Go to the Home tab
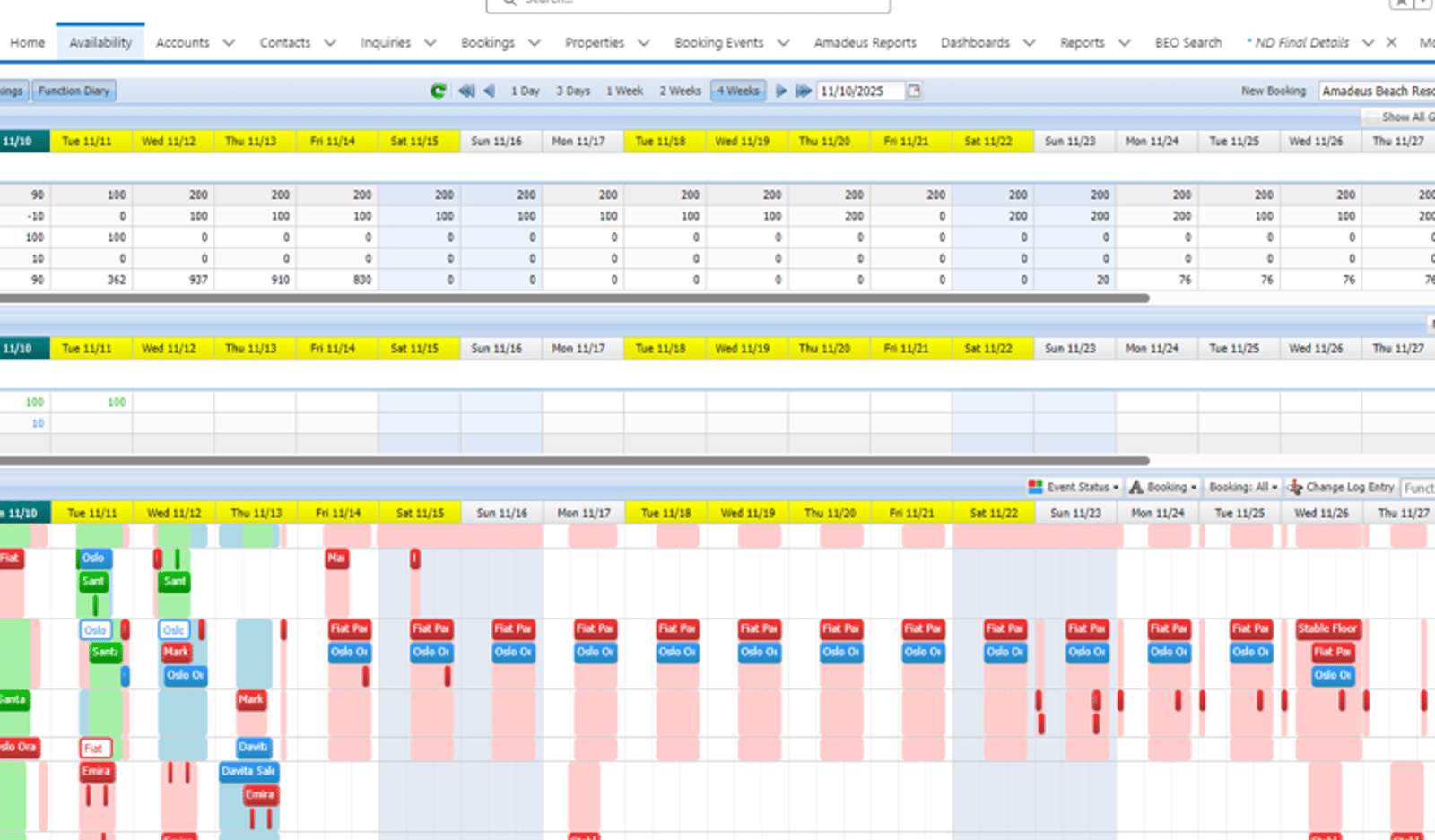The image size is (1435, 840). (27, 42)
